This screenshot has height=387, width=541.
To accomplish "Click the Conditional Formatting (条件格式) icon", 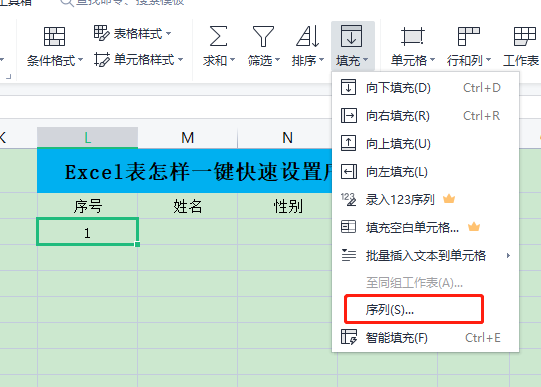I will (54, 37).
